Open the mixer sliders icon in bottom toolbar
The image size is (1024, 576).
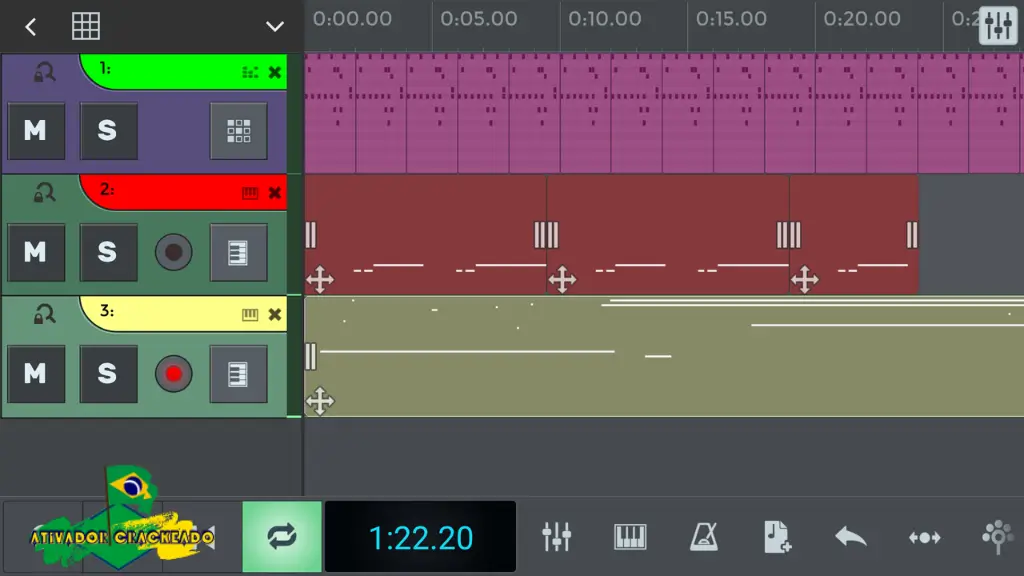click(556, 537)
